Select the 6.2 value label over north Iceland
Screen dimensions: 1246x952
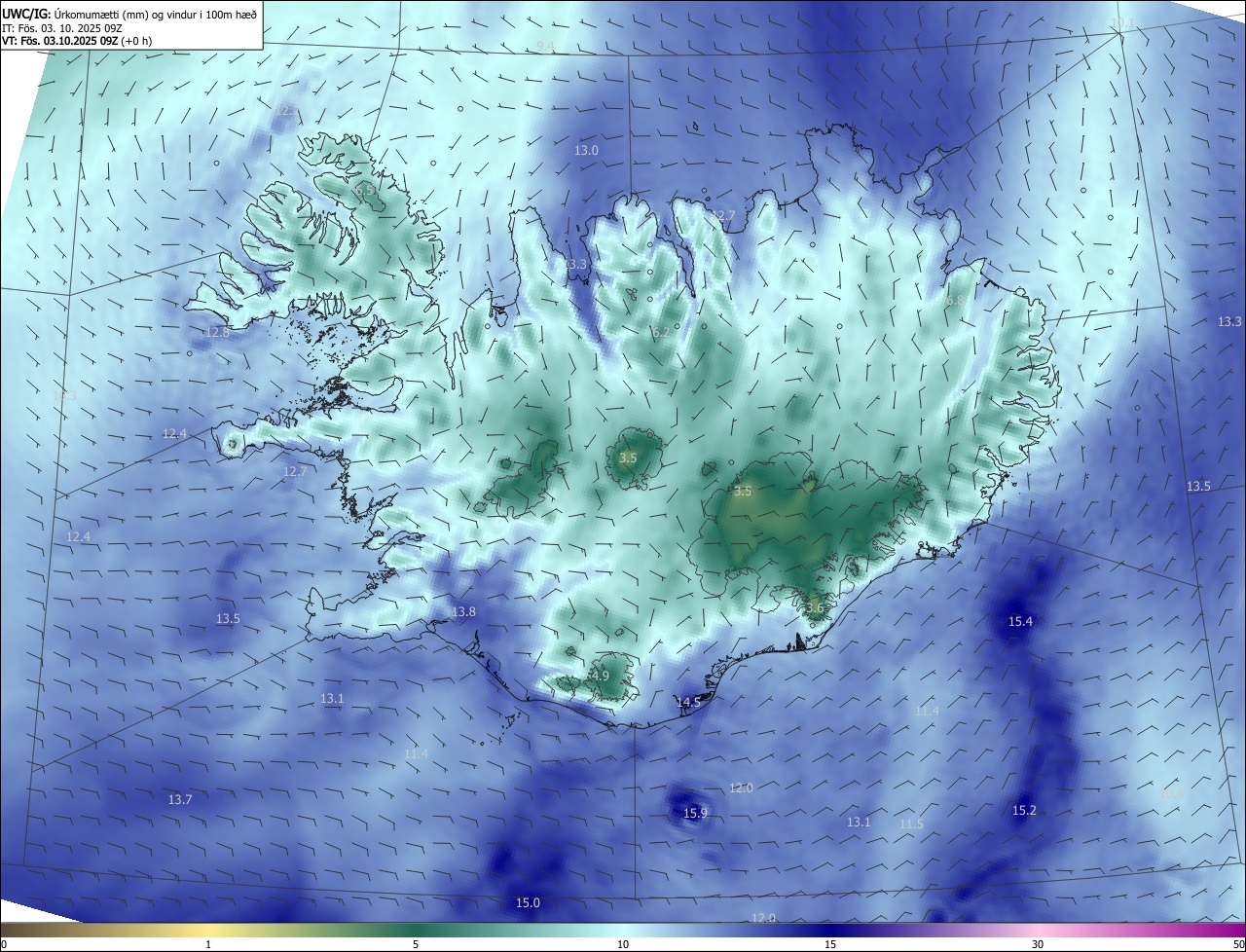click(x=661, y=333)
